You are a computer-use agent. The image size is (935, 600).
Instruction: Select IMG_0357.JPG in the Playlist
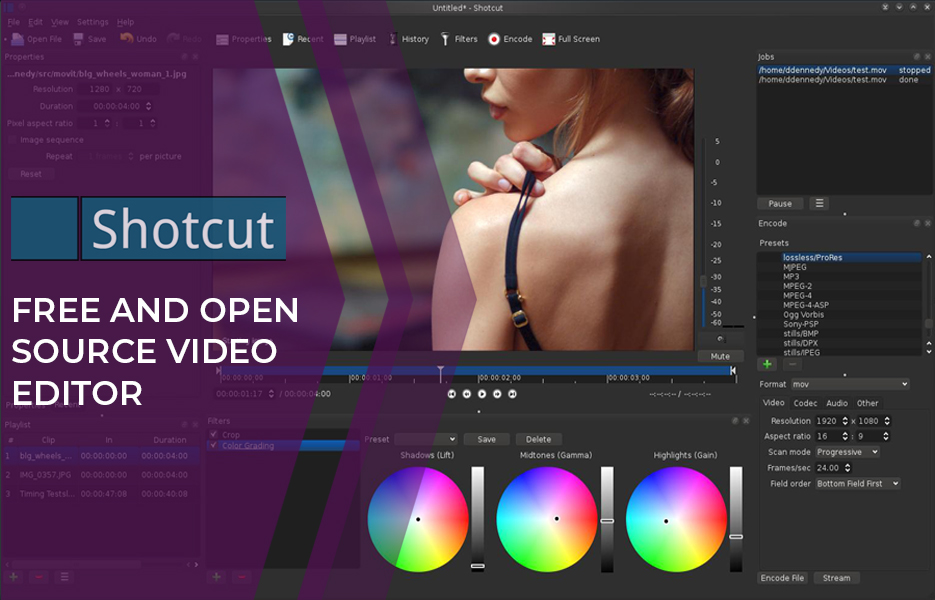[x=99, y=475]
